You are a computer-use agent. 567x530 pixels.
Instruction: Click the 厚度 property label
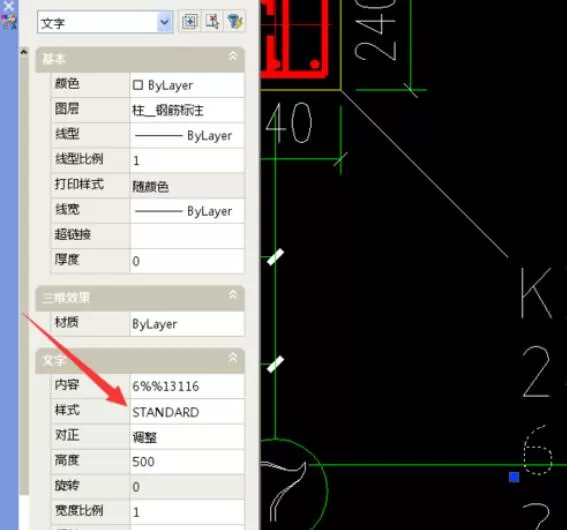coord(67,260)
